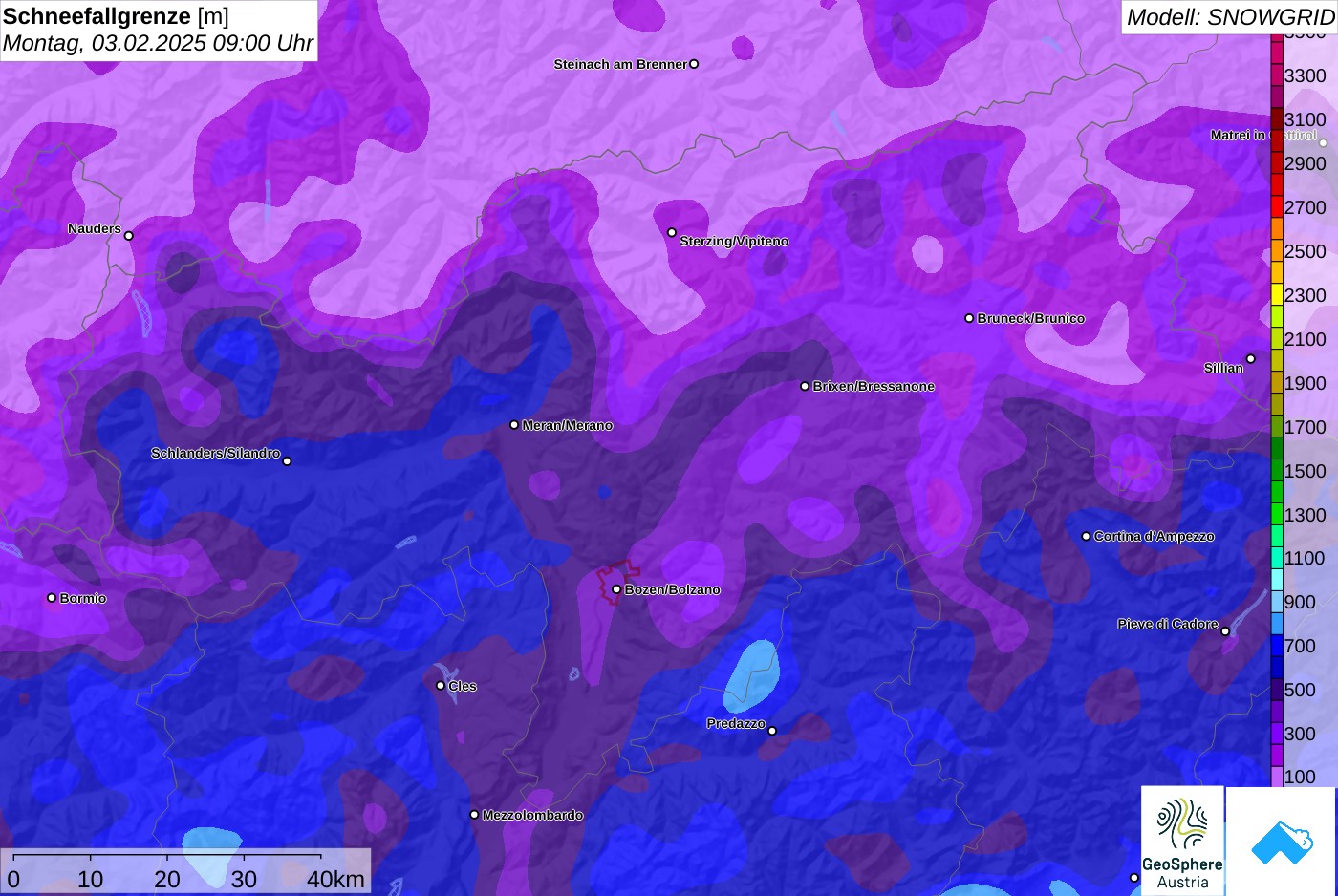
Task: Click the blue cloud arrow logo
Action: 1282,841
